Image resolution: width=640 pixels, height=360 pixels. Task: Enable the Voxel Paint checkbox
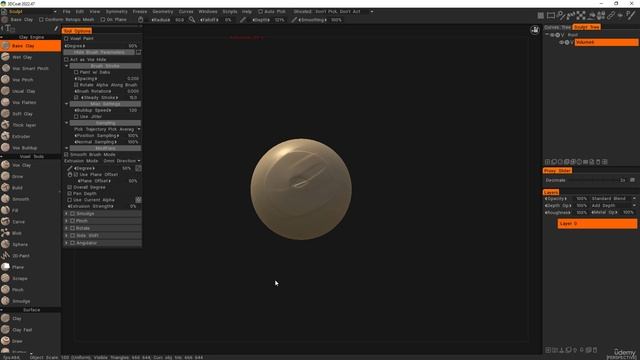coord(66,38)
